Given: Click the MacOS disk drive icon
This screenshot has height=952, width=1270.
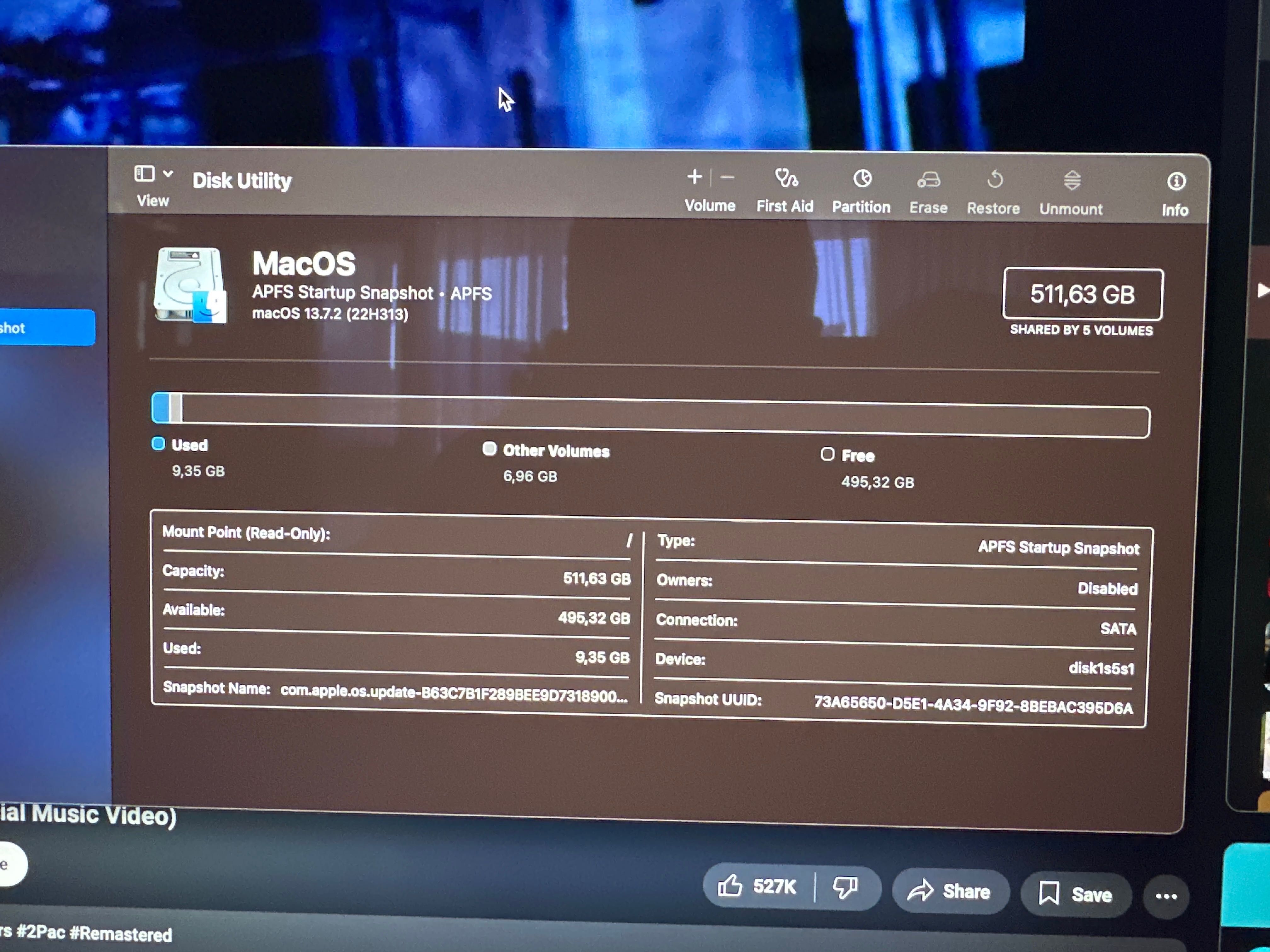Looking at the screenshot, I should [190, 285].
